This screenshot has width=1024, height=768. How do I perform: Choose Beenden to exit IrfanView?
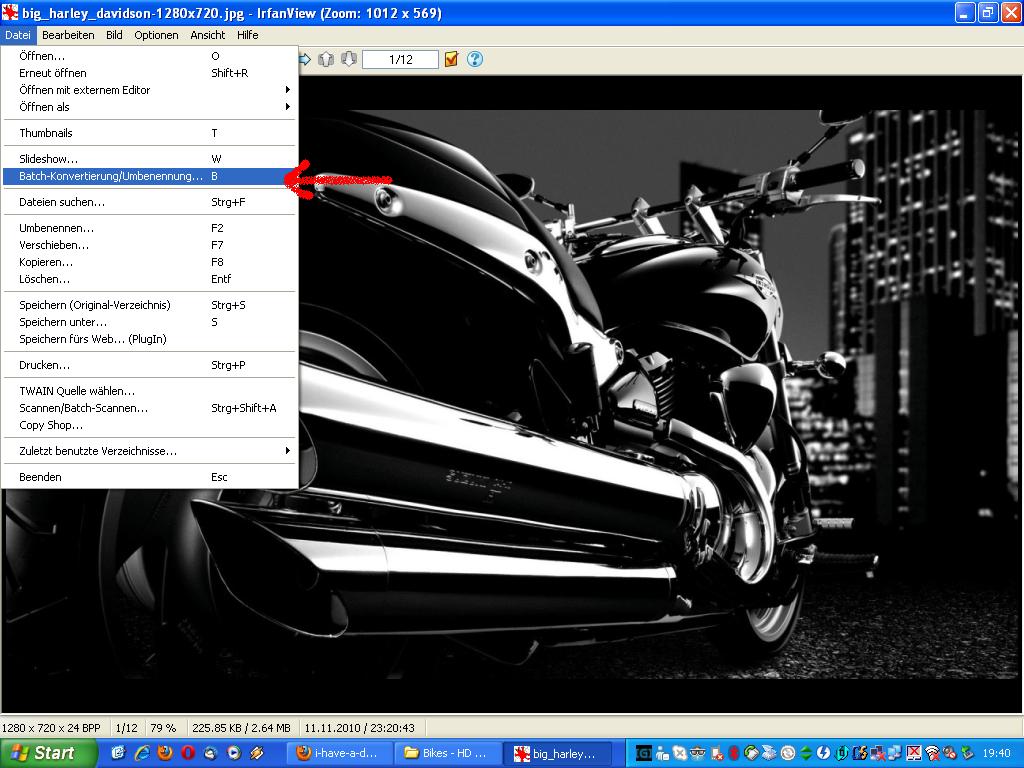coord(150,477)
